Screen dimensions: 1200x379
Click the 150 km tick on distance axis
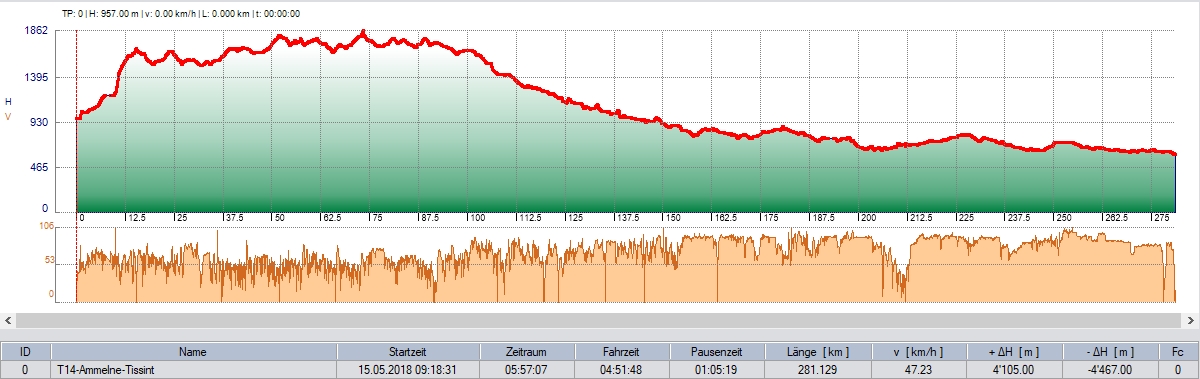click(672, 217)
